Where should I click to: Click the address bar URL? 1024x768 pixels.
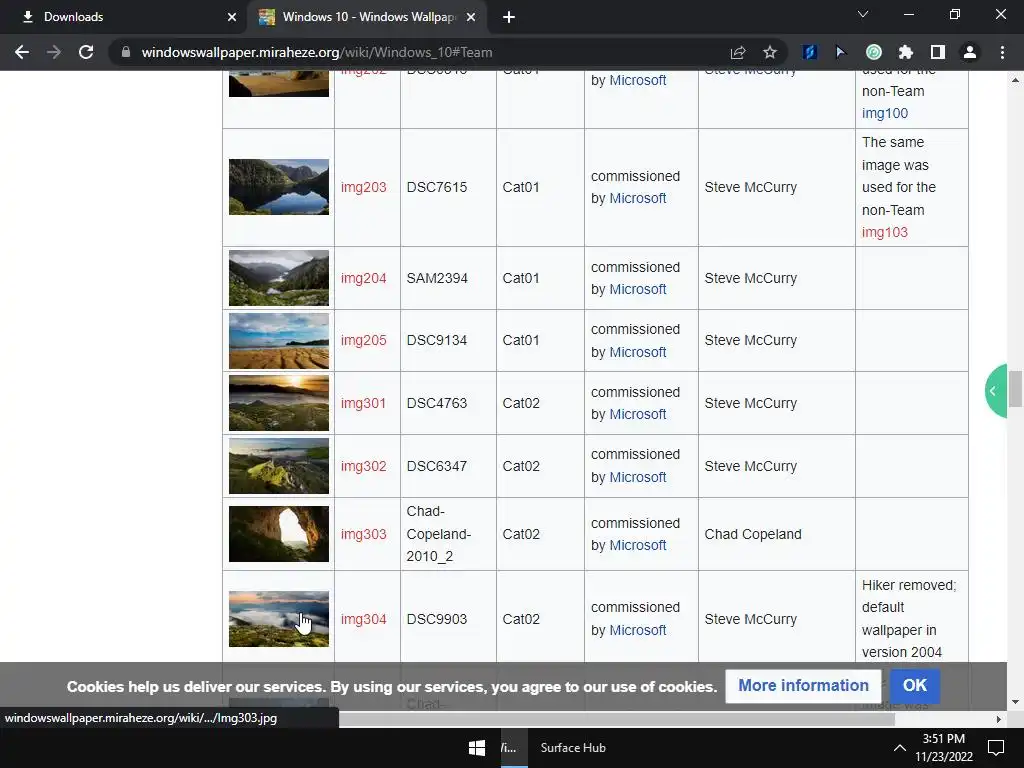click(x=317, y=52)
